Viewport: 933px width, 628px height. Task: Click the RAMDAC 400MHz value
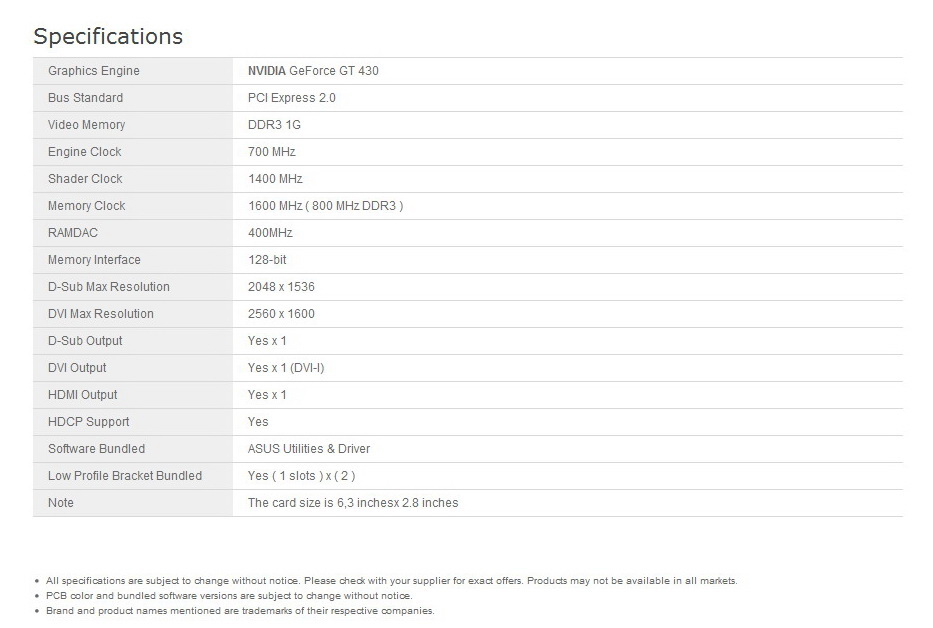pyautogui.click(x=270, y=233)
